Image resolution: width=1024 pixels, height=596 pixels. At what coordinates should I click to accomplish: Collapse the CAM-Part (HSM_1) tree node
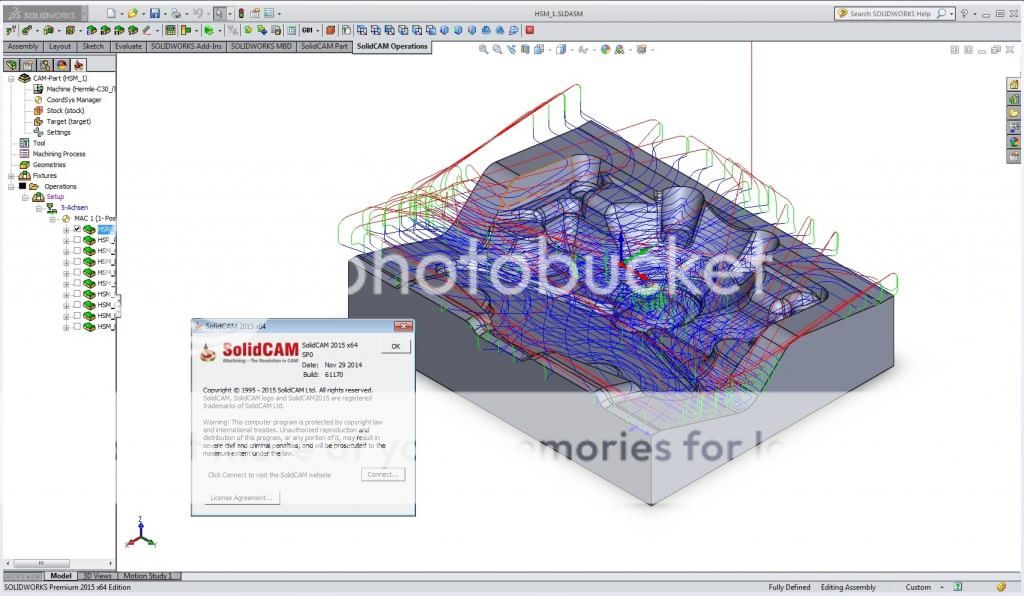click(11, 78)
